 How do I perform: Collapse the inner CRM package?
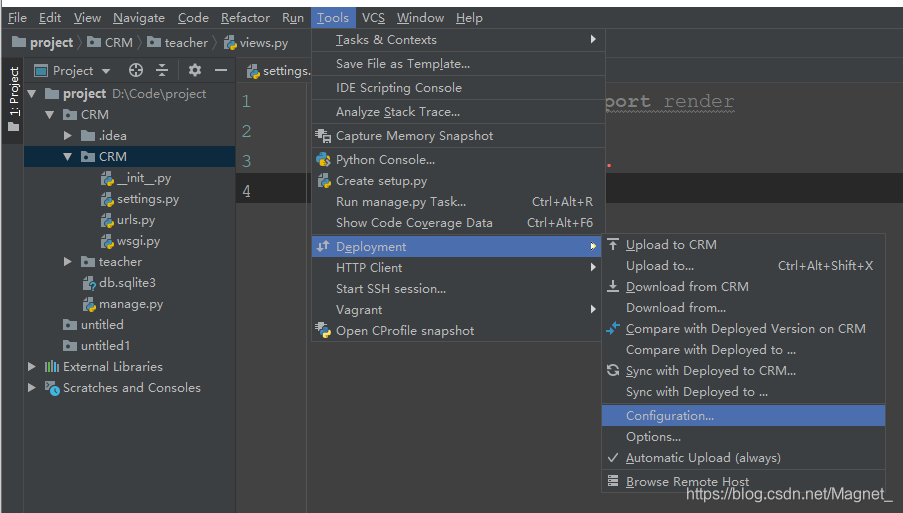pyautogui.click(x=68, y=157)
